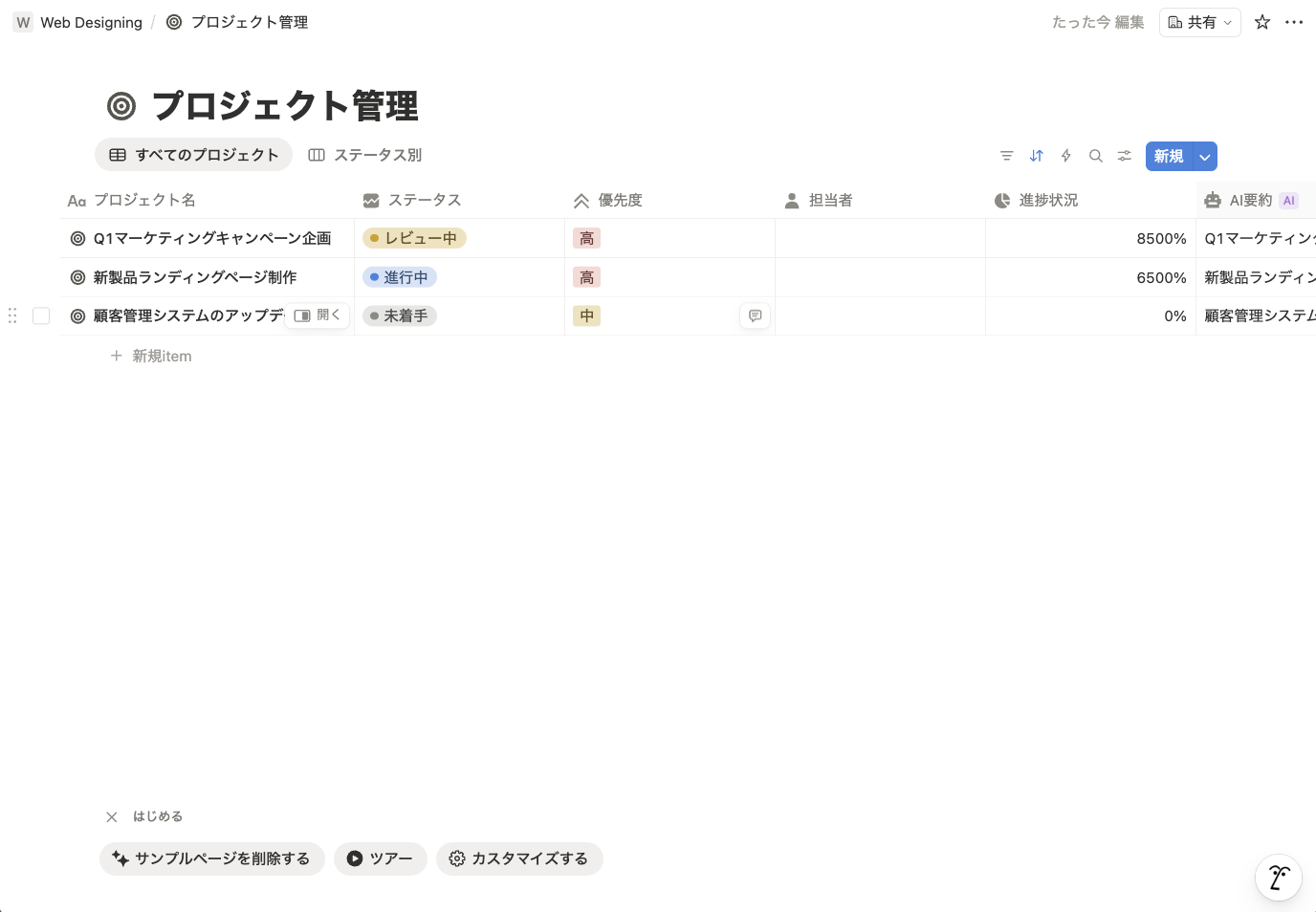
Task: Open the comment icon on third row
Action: 755,315
